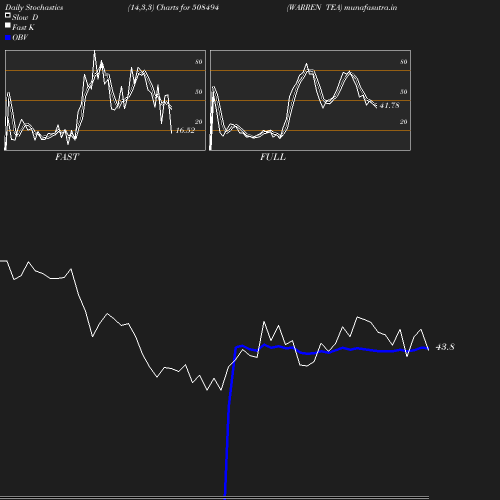Click the FAST stochastic chart panel

105,100
